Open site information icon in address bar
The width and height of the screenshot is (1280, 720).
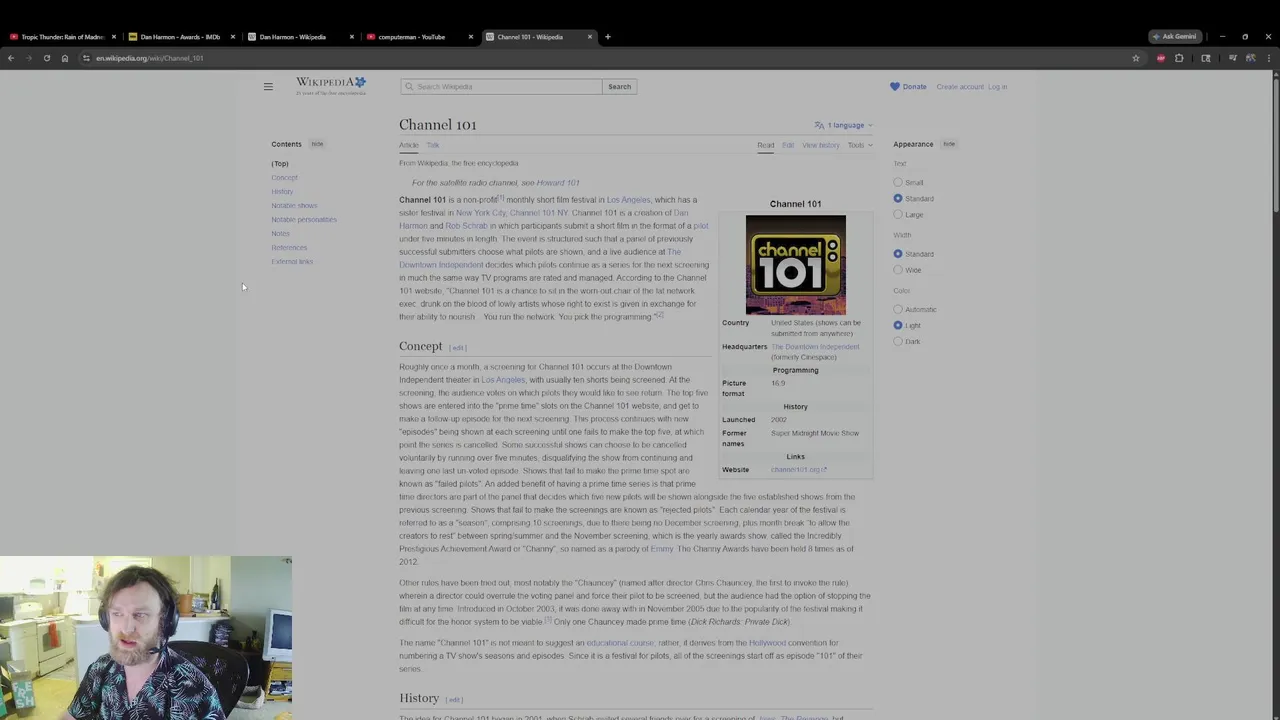point(86,58)
